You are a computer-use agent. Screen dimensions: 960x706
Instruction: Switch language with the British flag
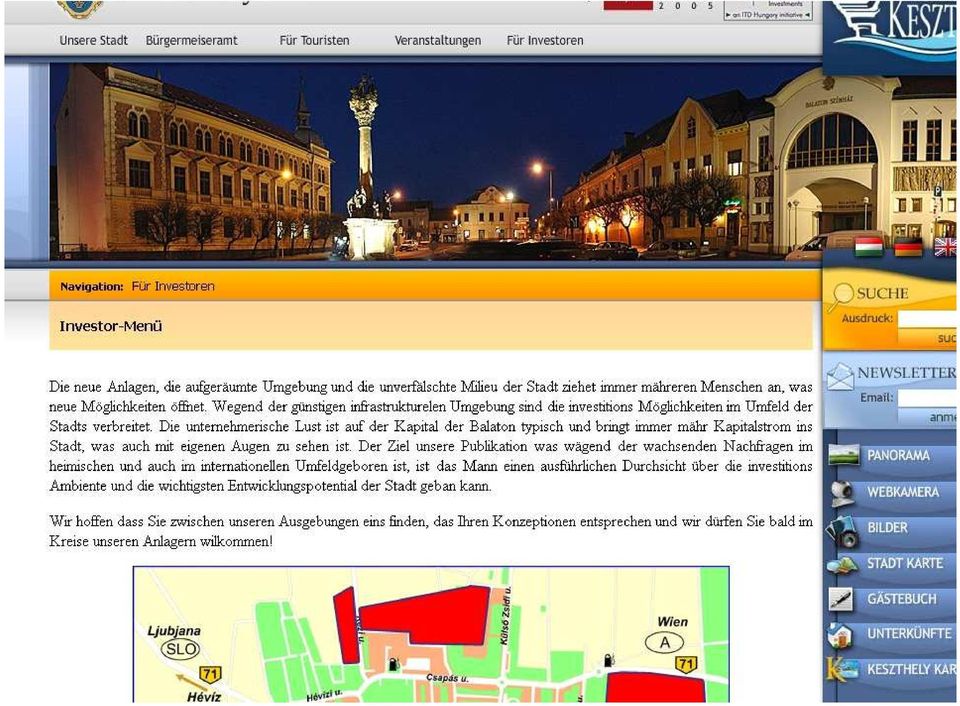[x=945, y=247]
